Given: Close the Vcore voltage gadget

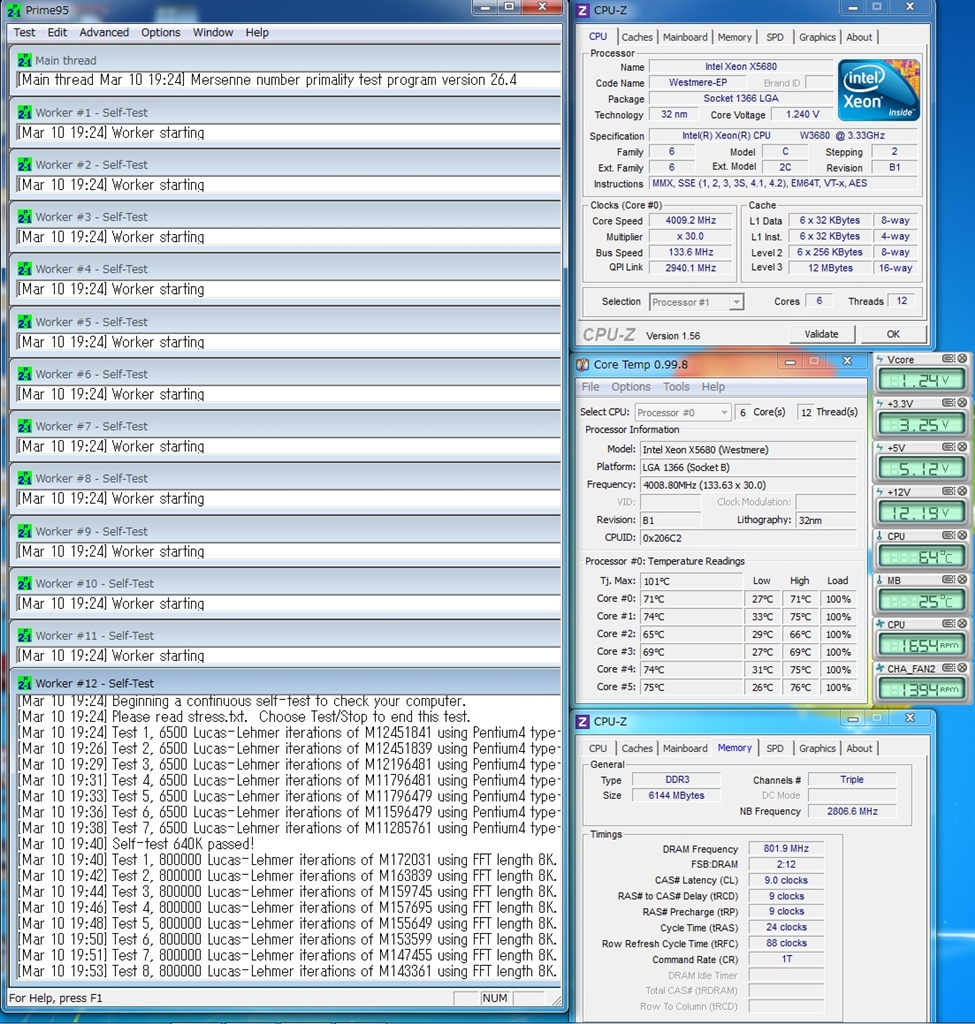Looking at the screenshot, I should click(962, 359).
